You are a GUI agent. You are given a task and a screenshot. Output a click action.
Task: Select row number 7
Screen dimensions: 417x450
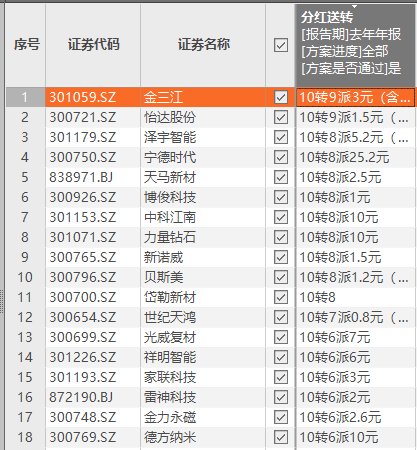25,217
